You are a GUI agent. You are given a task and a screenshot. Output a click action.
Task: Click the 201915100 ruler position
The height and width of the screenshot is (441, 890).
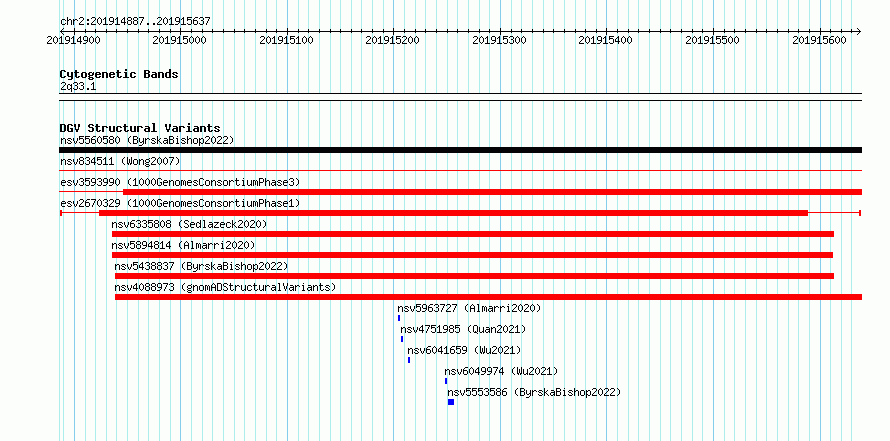point(286,40)
